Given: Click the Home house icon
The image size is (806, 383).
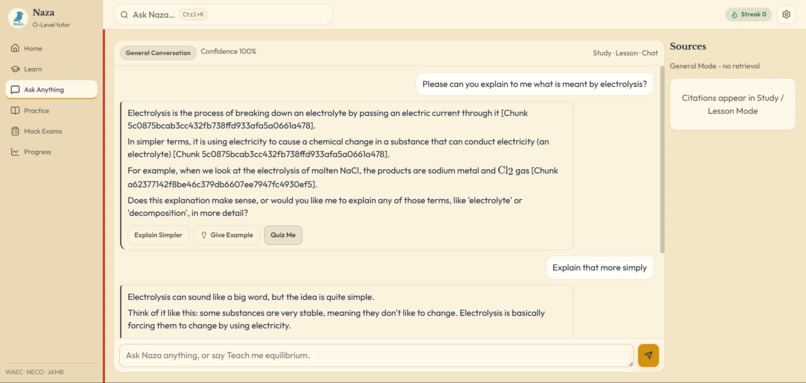Looking at the screenshot, I should (x=15, y=48).
